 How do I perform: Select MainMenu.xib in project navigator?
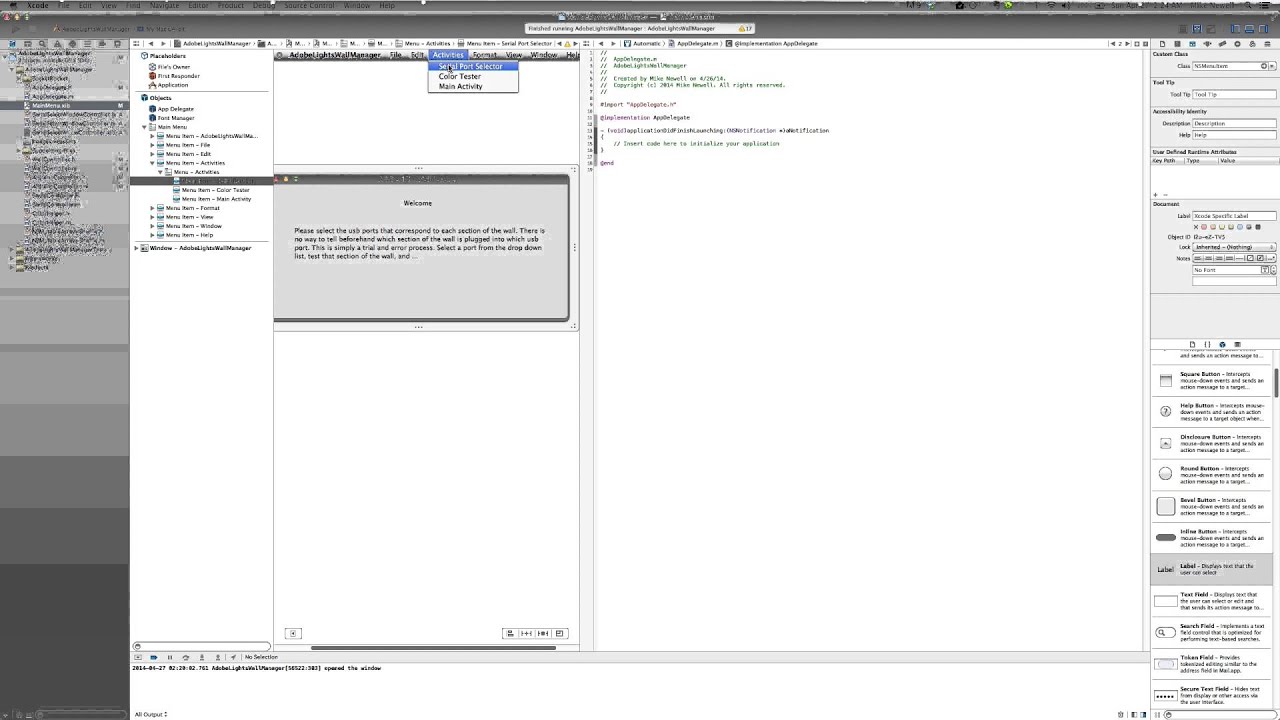click(x=51, y=106)
